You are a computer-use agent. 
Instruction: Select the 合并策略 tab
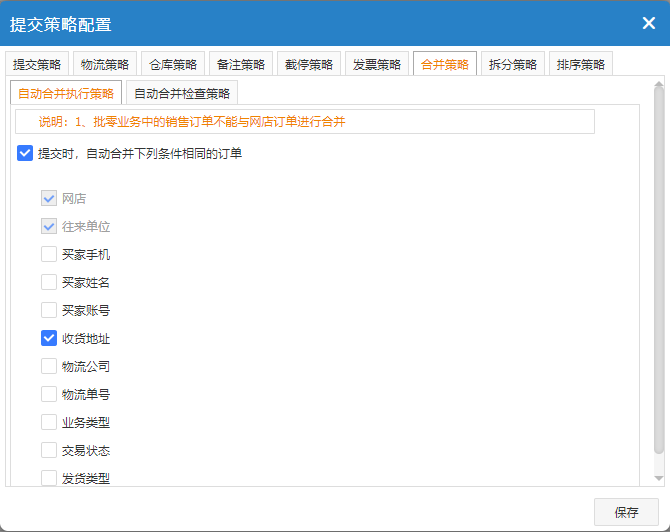(x=445, y=64)
